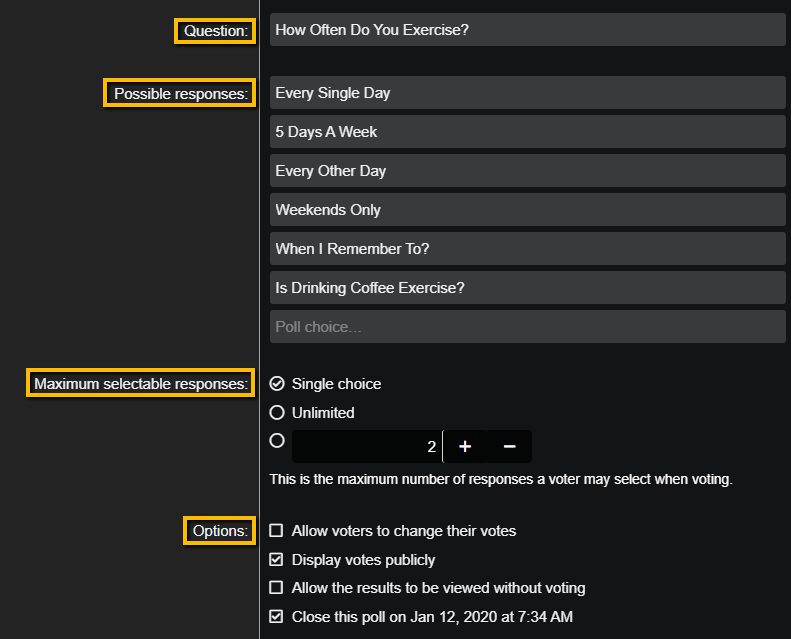791x639 pixels.
Task: Click the empty Poll choice... field
Action: point(527,327)
